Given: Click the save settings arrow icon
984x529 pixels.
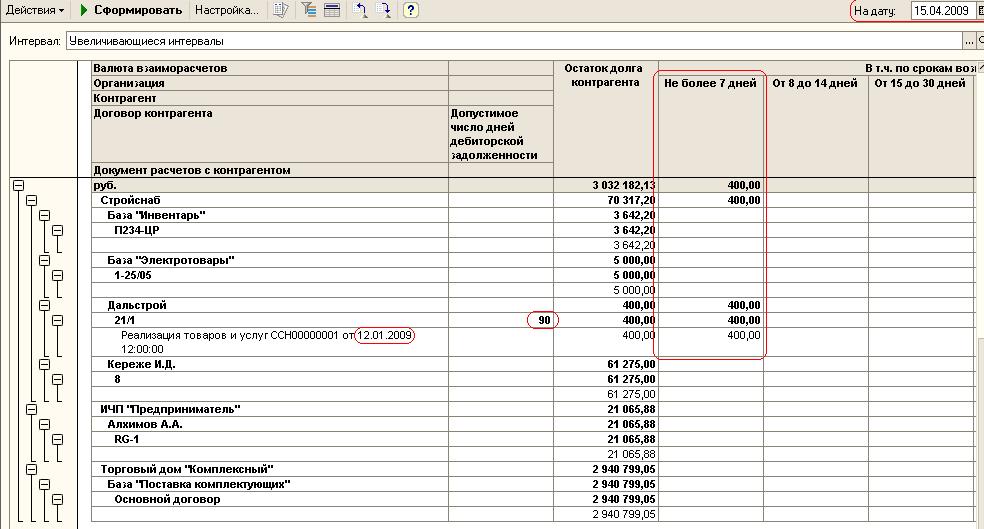Looking at the screenshot, I should pos(383,10).
